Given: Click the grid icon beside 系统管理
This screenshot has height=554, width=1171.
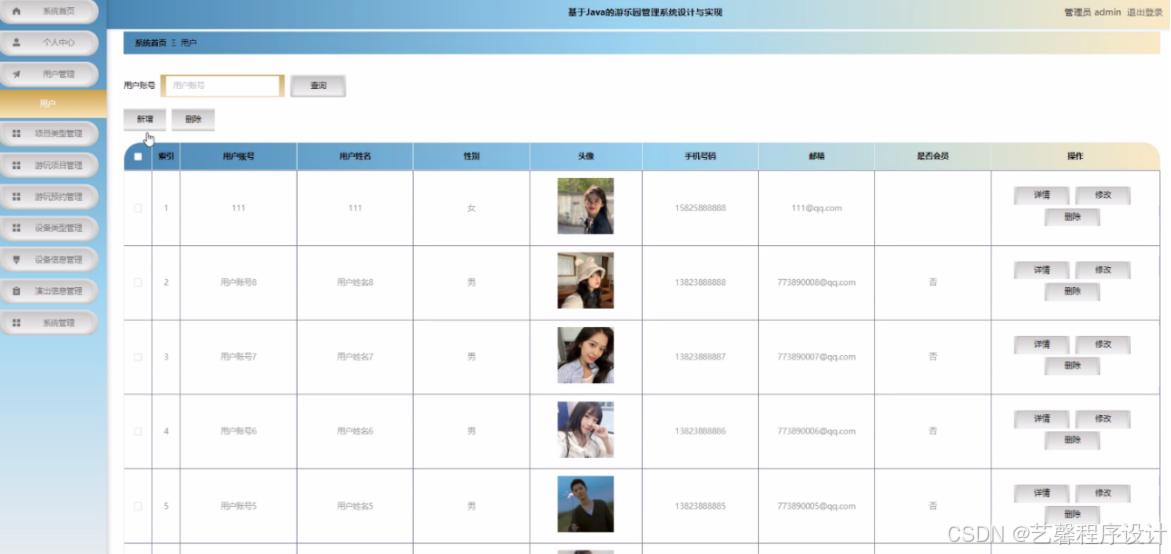Looking at the screenshot, I should point(16,323).
